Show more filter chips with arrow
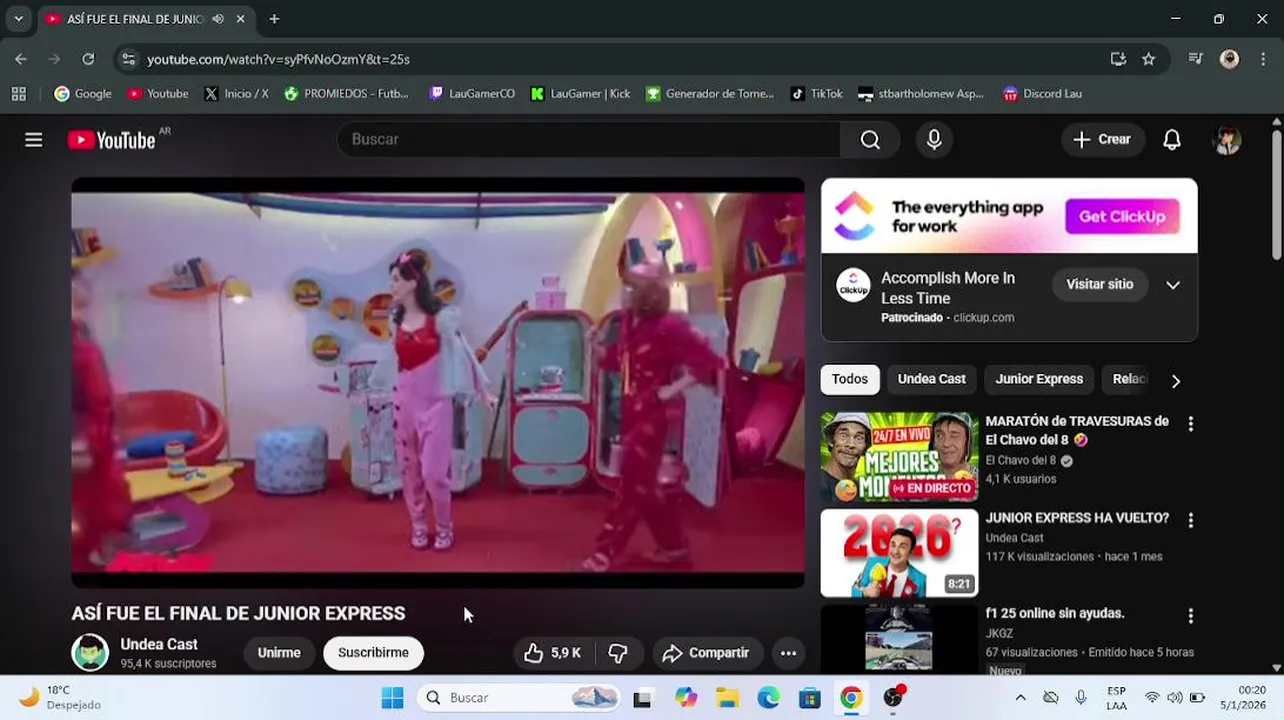The image size is (1284, 720). (x=1176, y=380)
